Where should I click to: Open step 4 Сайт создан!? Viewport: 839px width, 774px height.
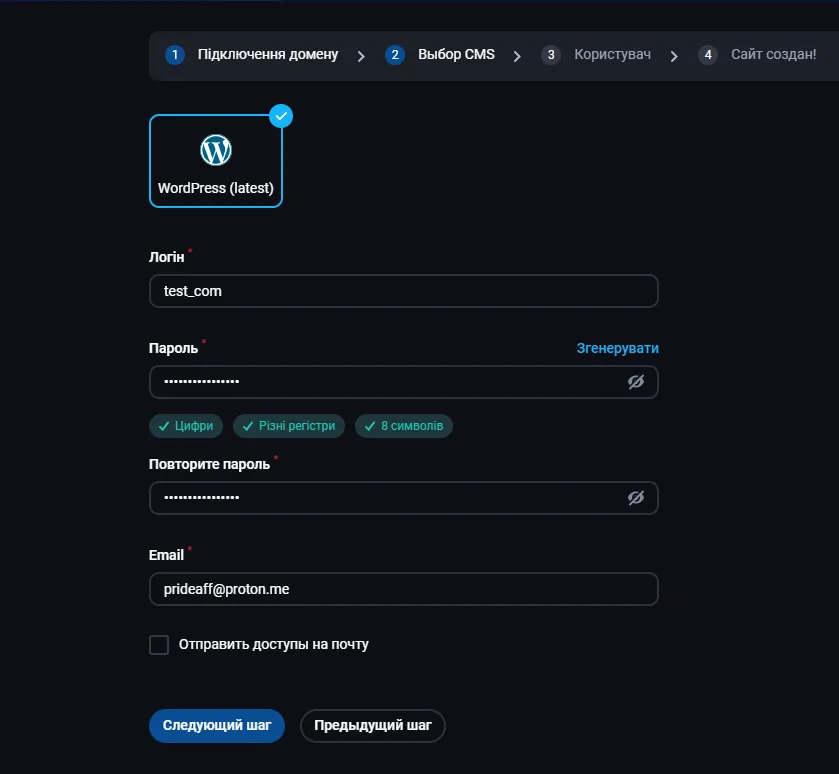757,55
